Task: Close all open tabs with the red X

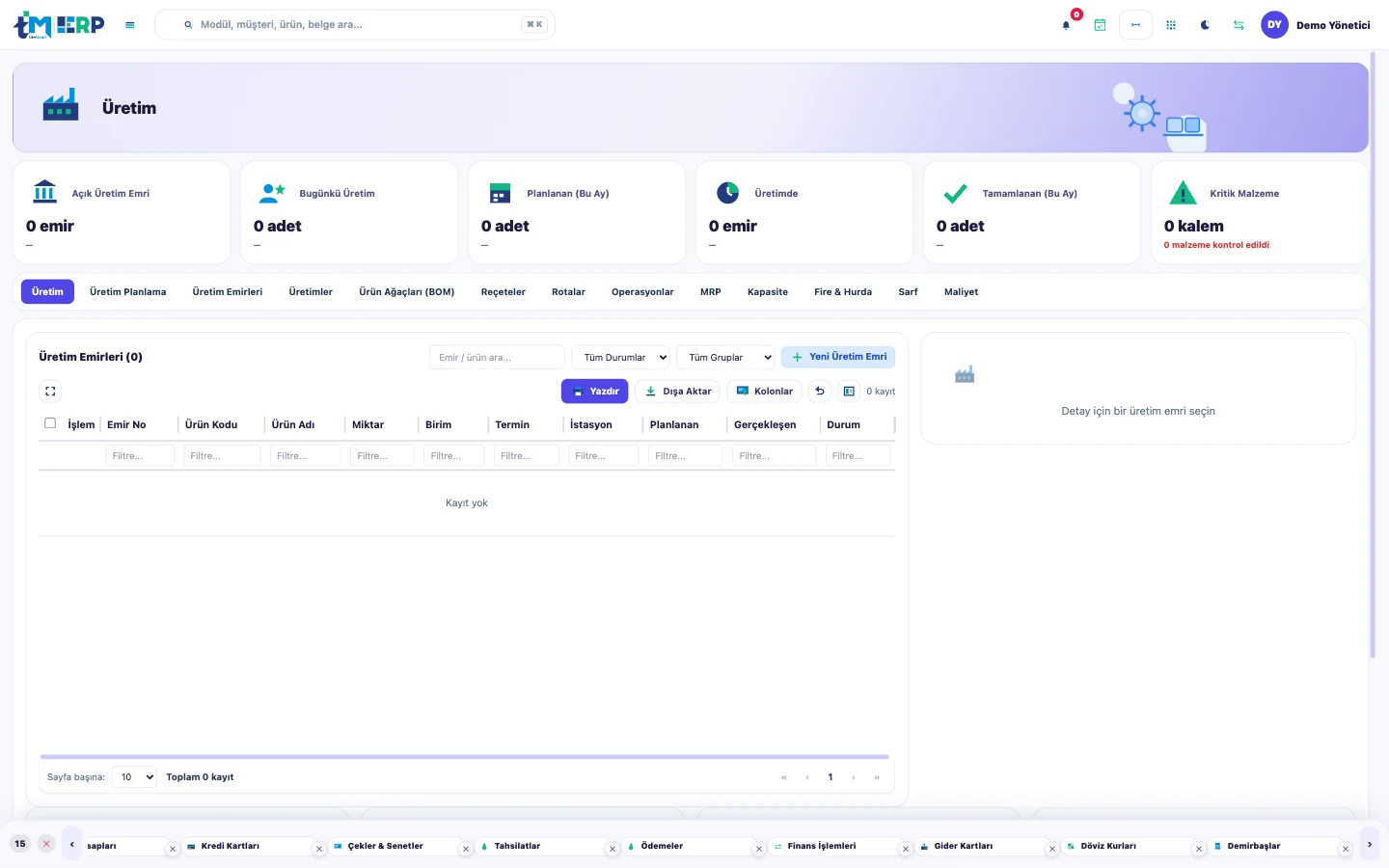Action: 46,844
